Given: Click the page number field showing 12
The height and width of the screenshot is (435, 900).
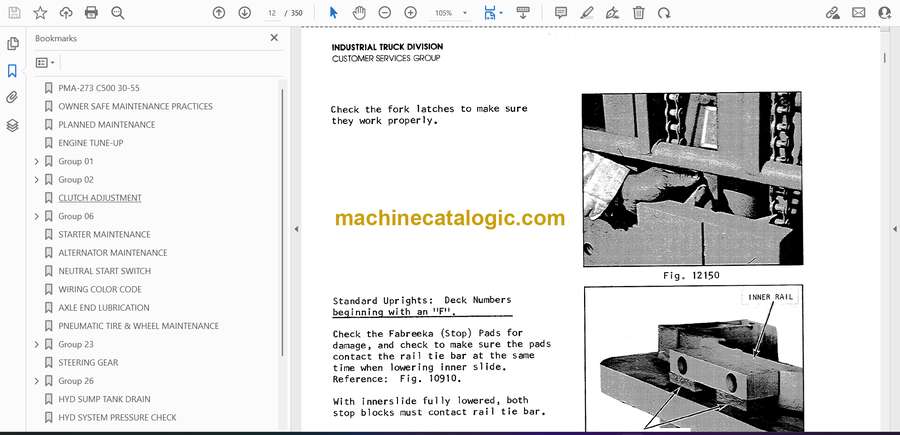Looking at the screenshot, I should click(x=272, y=13).
